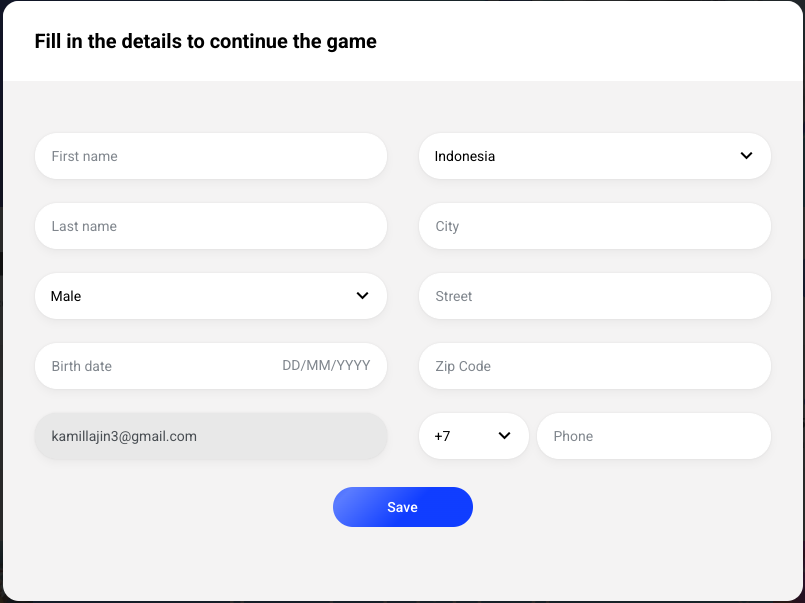Image resolution: width=805 pixels, height=603 pixels.
Task: Click the DD/MM/YYYY date format hint
Action: pyautogui.click(x=326, y=366)
